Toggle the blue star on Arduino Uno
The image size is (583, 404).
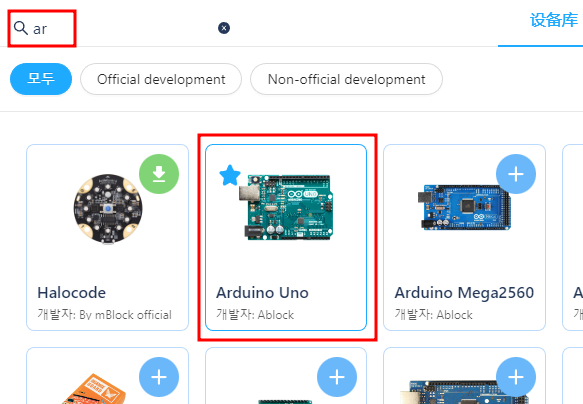click(x=230, y=175)
